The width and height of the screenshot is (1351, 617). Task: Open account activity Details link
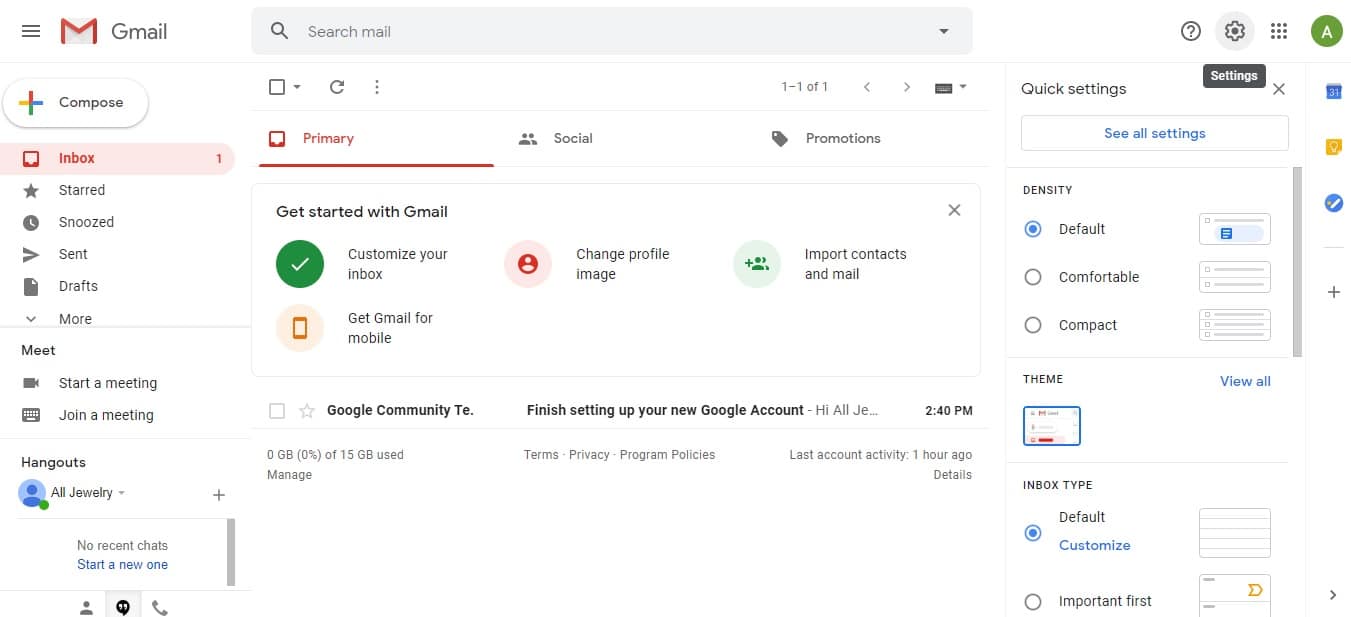(952, 475)
